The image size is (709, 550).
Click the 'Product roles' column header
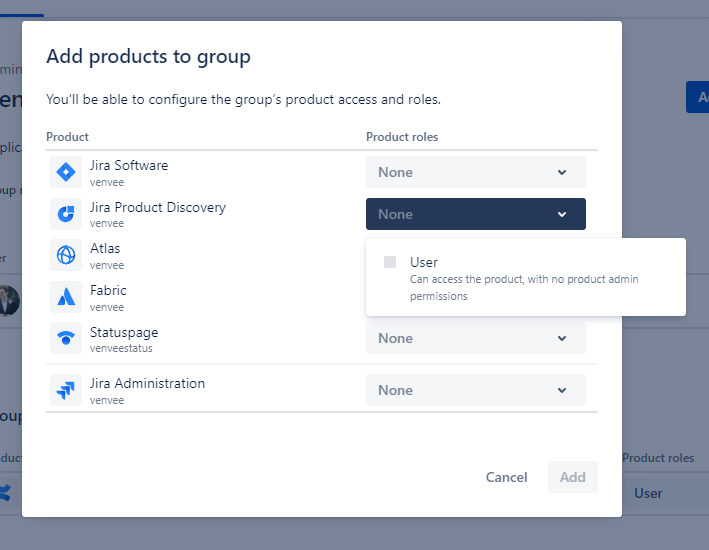coord(402,137)
